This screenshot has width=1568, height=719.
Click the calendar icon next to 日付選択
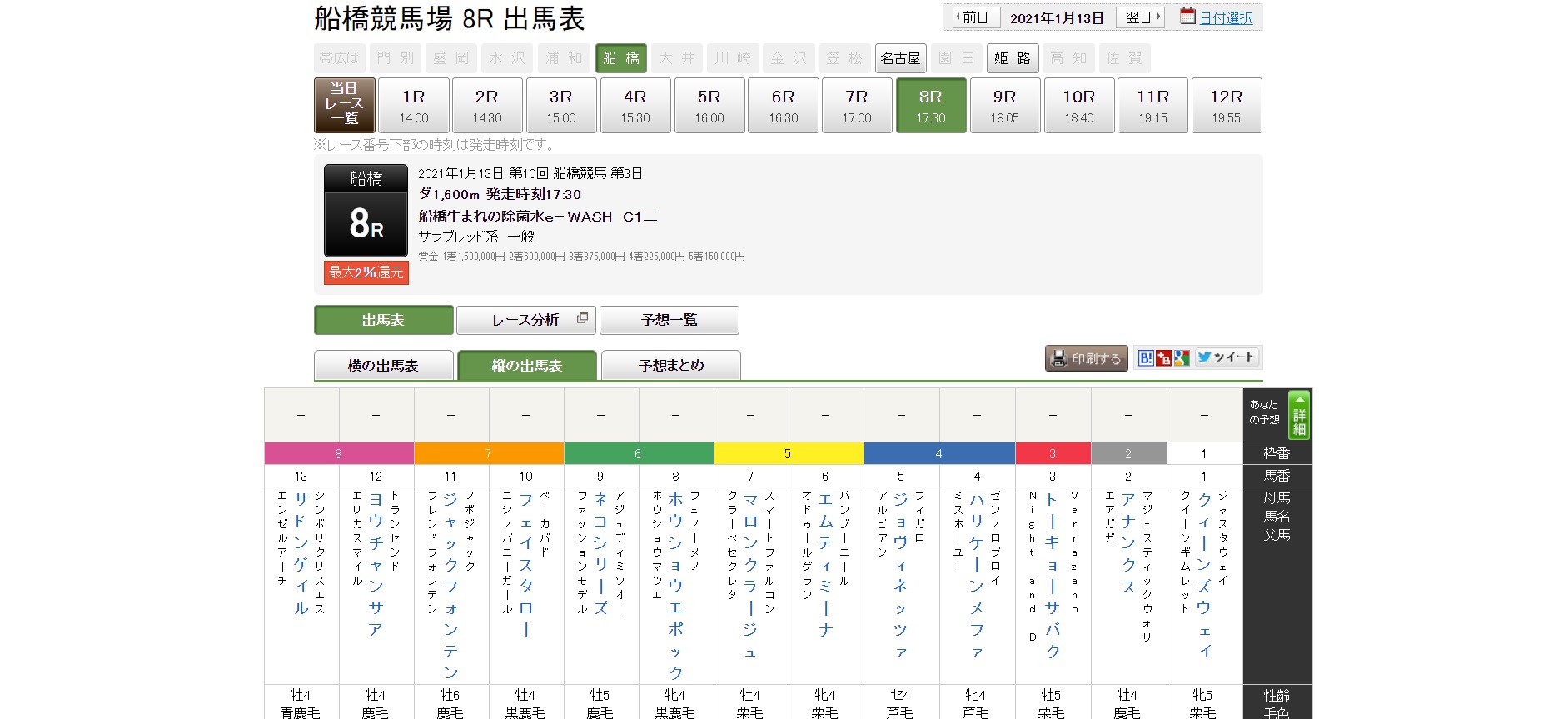point(1187,17)
